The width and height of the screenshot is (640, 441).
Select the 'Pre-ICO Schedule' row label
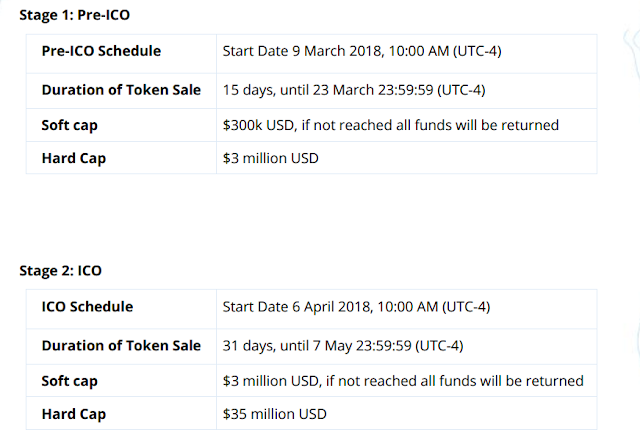tap(101, 52)
